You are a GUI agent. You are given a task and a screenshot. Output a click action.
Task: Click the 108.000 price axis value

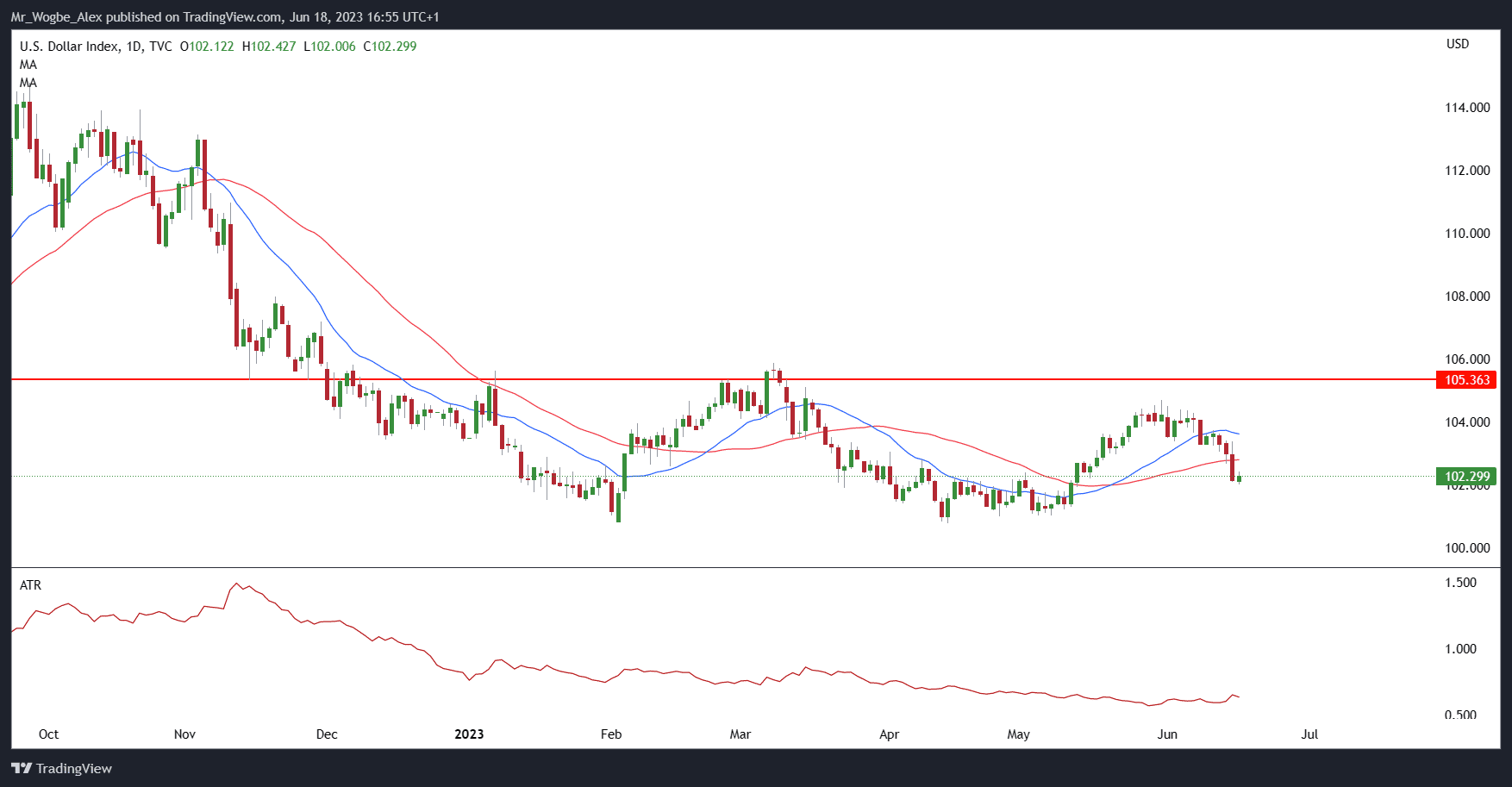click(1467, 297)
